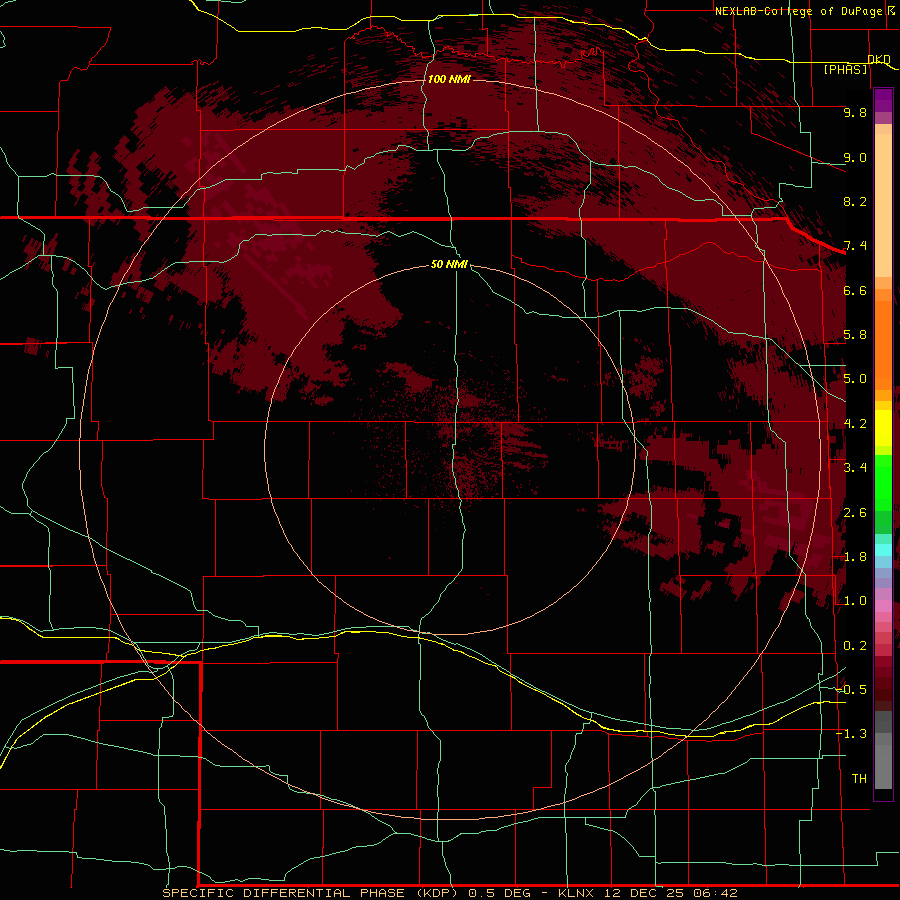This screenshot has width=900, height=900.
Task: Click the 06:42 timestamp in the bottom caption
Action: point(715,893)
